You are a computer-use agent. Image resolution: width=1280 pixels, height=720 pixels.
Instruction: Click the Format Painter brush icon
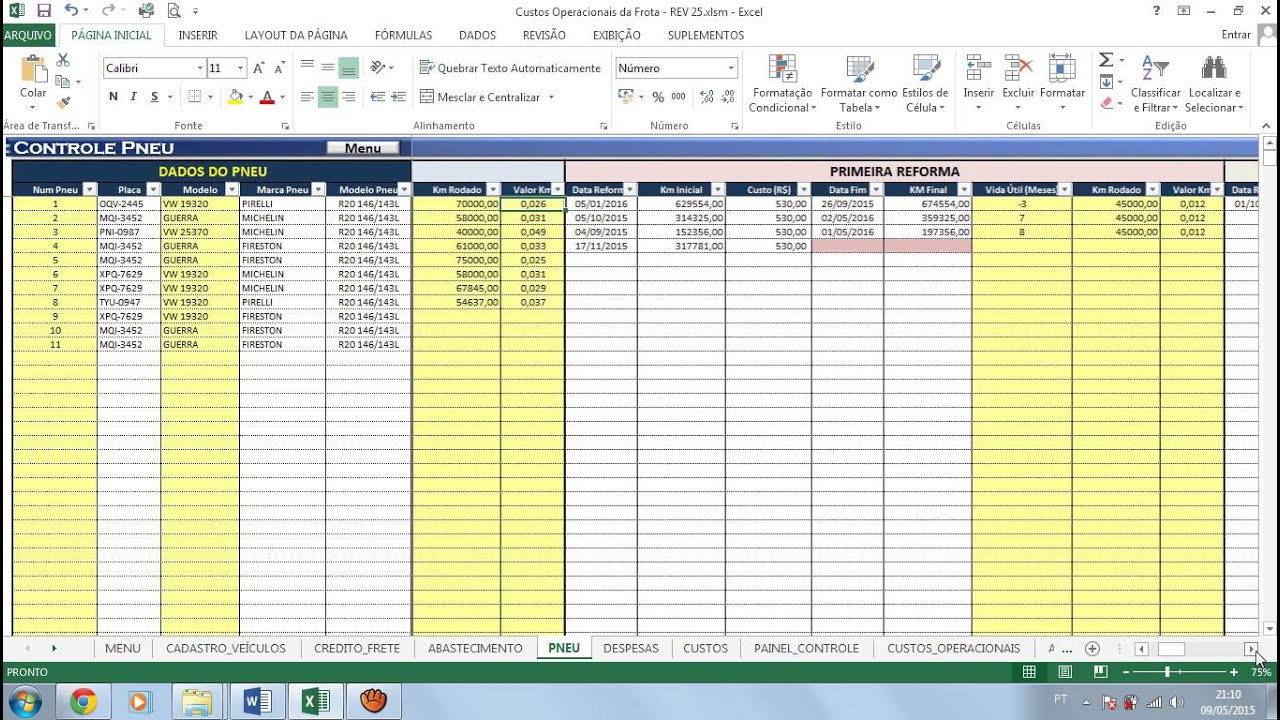pyautogui.click(x=63, y=102)
